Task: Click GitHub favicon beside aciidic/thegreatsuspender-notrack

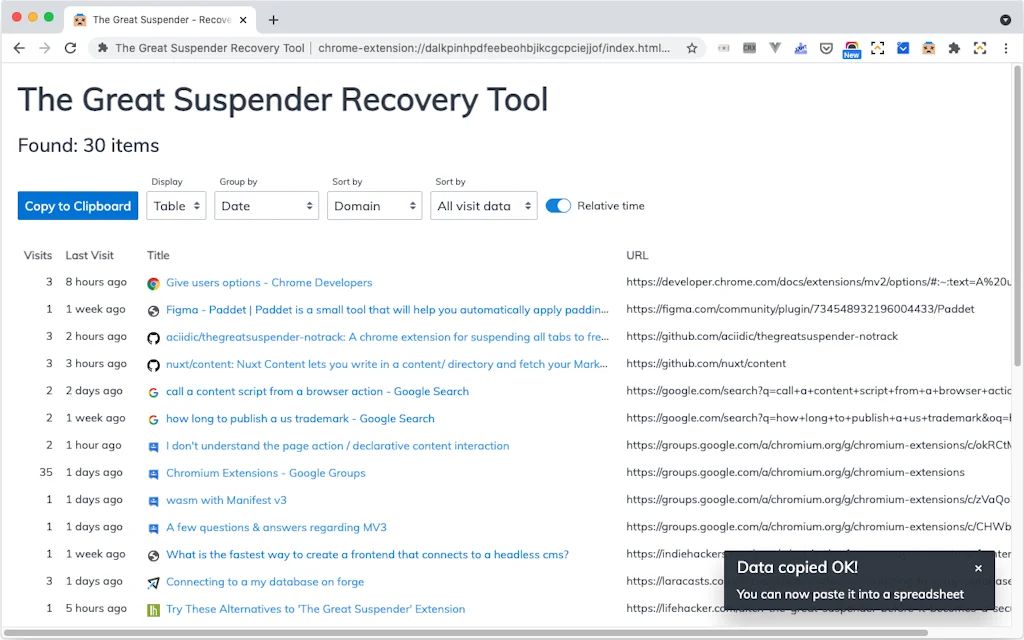Action: [x=153, y=338]
